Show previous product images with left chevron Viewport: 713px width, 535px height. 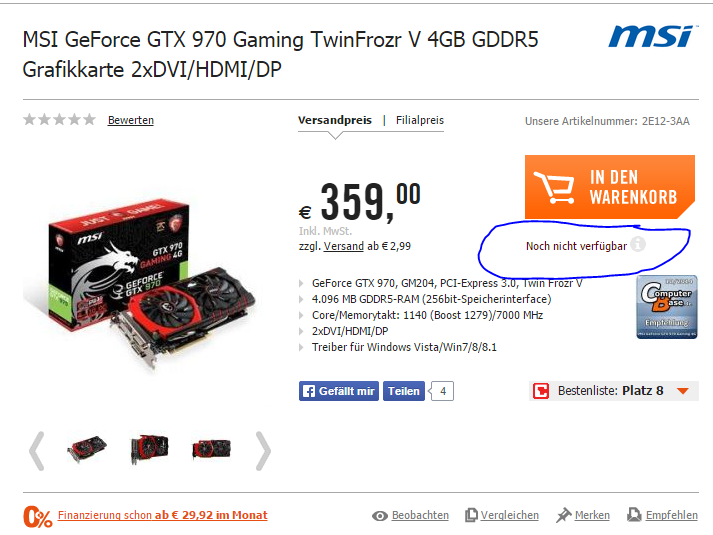pyautogui.click(x=36, y=451)
